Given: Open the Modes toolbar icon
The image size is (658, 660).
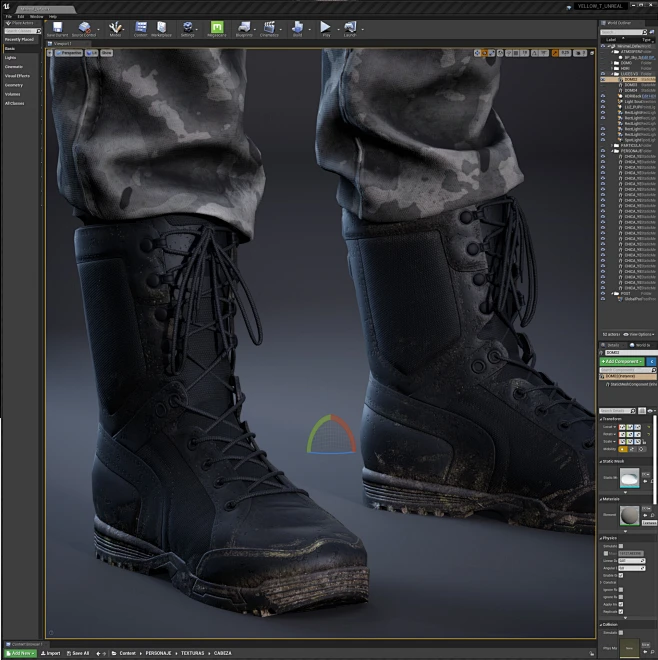Looking at the screenshot, I should [115, 29].
